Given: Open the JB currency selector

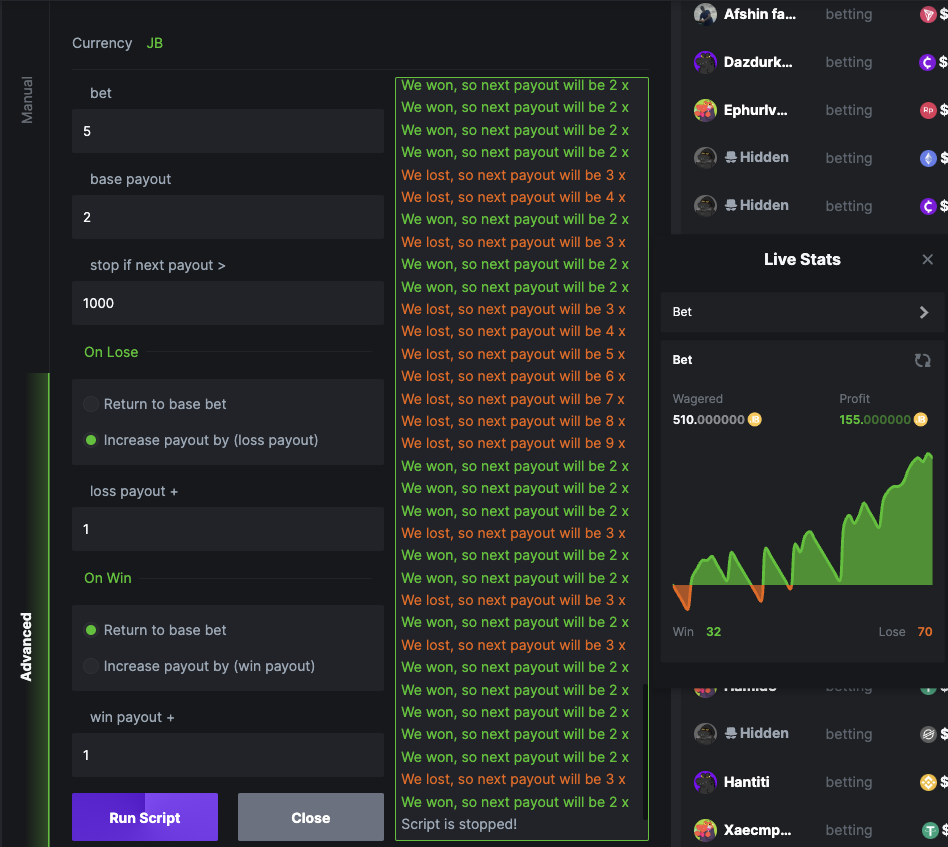Looking at the screenshot, I should [x=154, y=43].
